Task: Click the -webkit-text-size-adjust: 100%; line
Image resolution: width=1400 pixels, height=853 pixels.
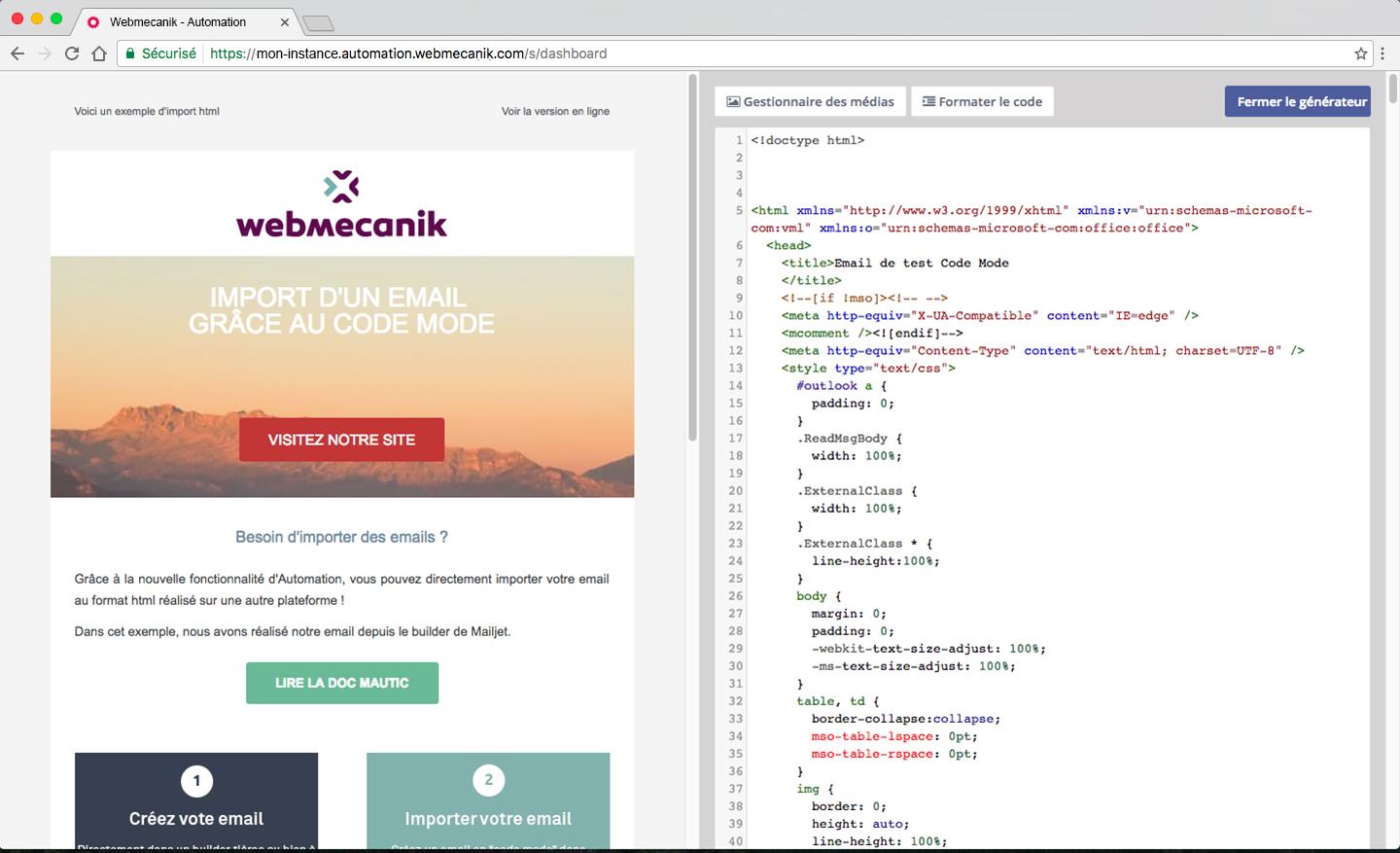Action: click(x=928, y=649)
